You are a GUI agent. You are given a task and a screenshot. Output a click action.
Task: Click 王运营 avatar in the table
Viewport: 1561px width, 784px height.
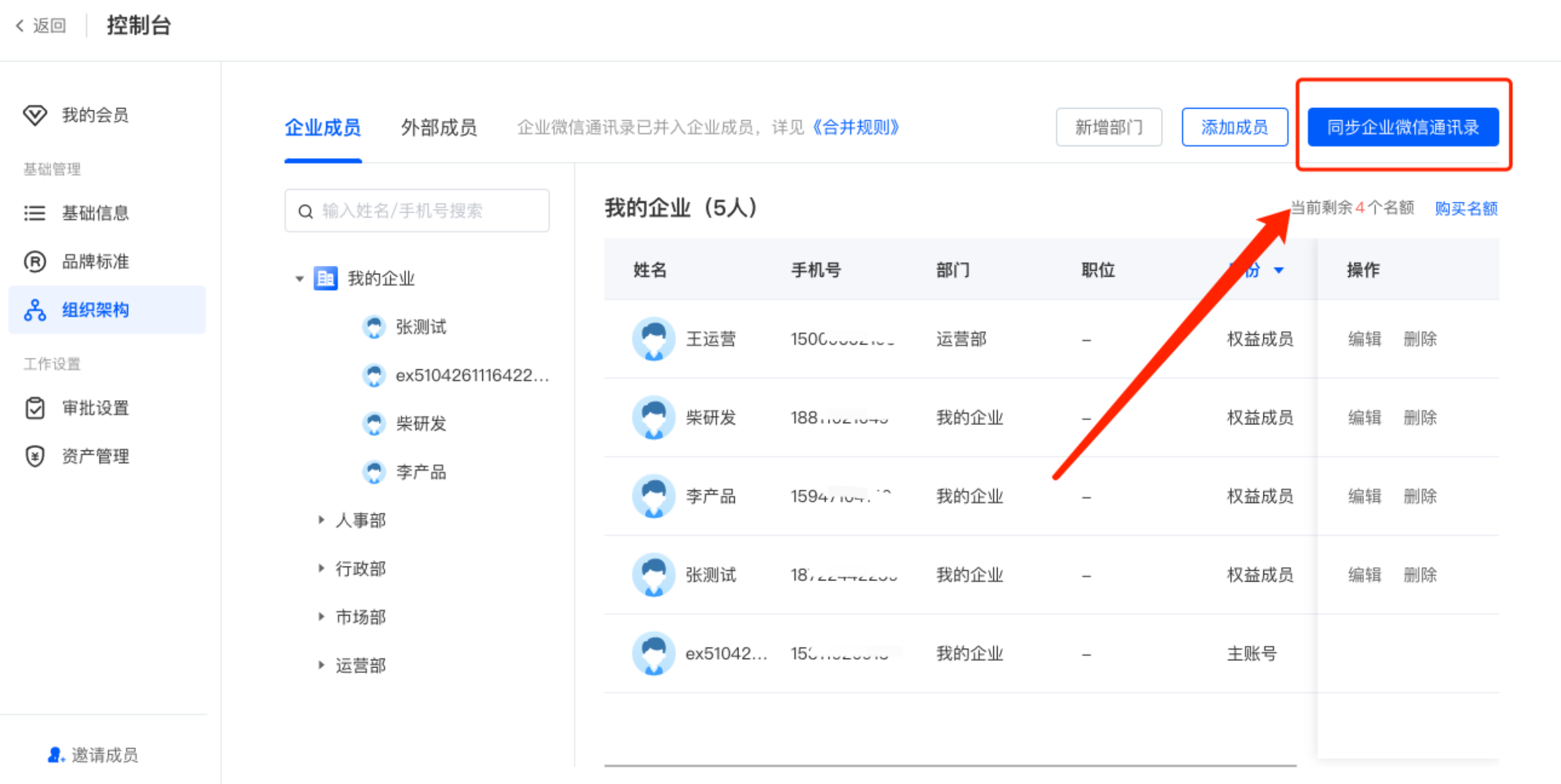(654, 338)
